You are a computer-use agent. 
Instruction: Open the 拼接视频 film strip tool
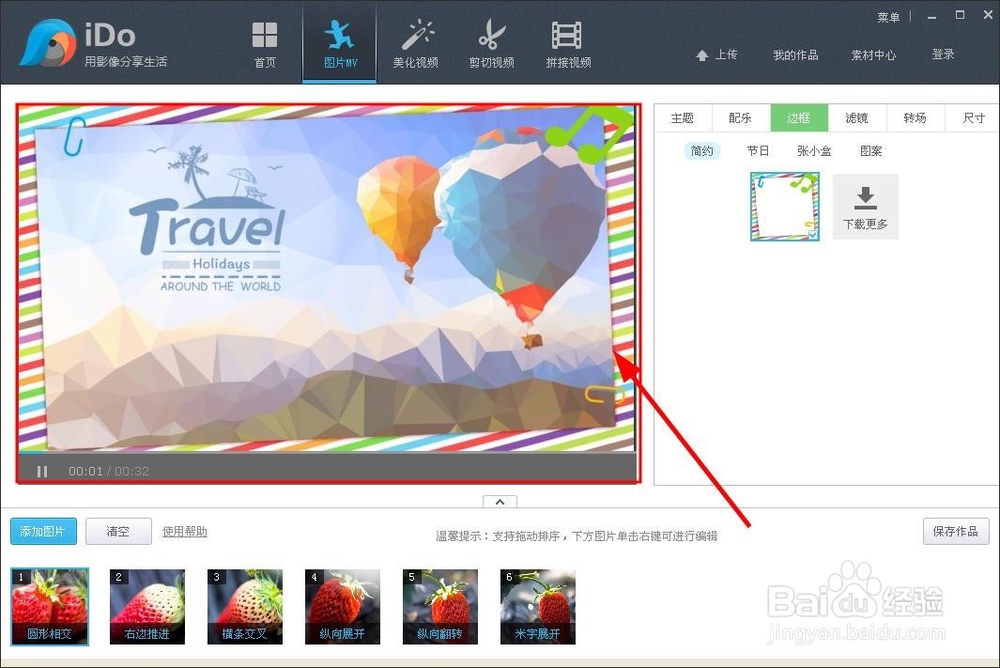click(x=568, y=44)
